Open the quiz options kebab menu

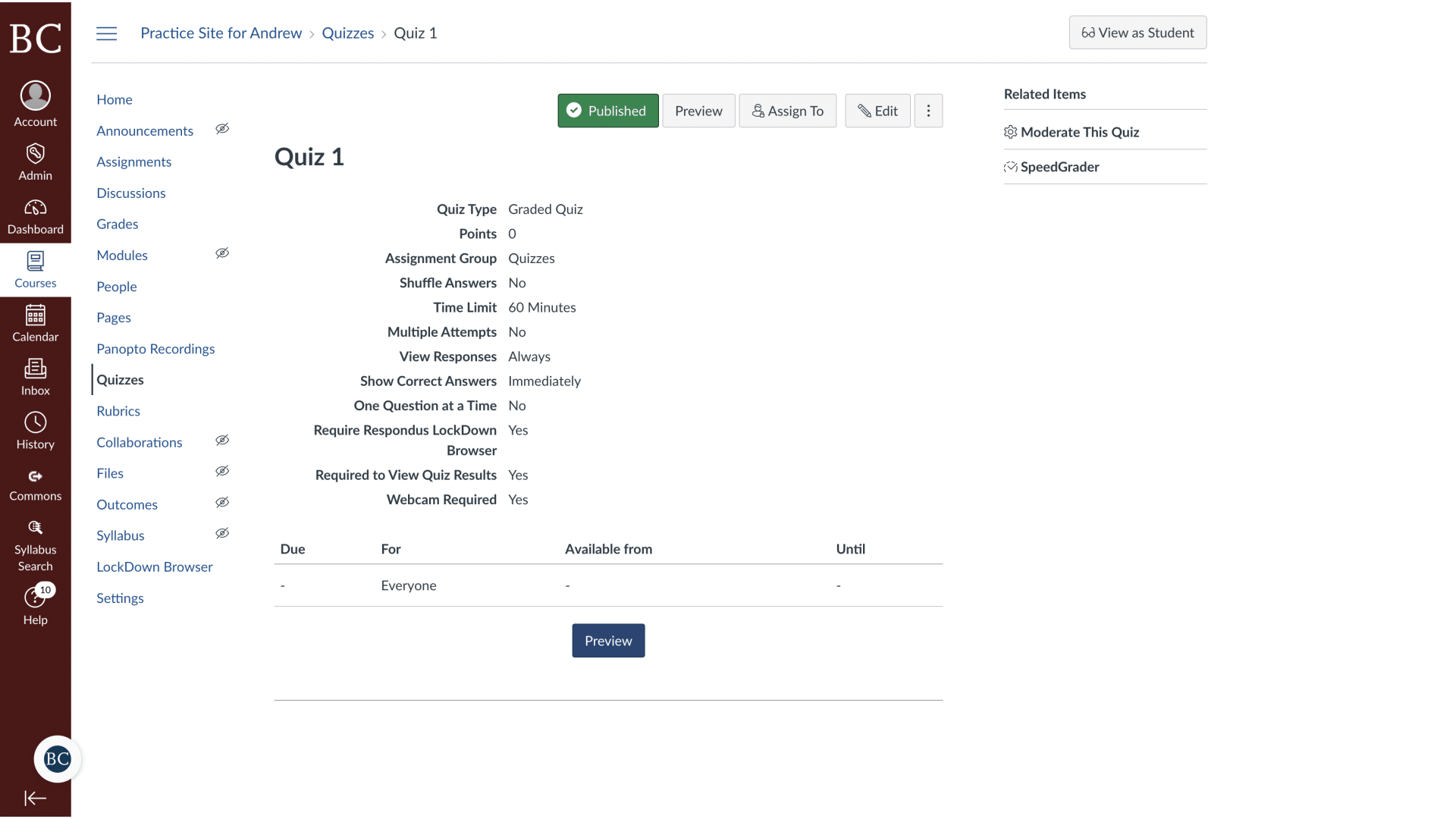coord(928,111)
